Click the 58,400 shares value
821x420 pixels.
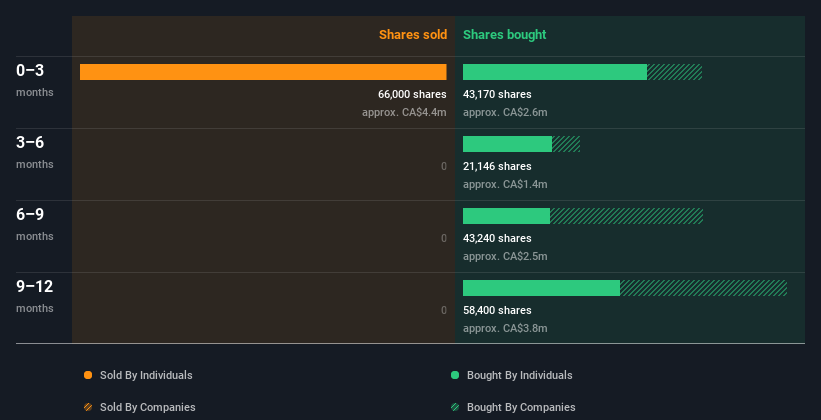click(x=497, y=311)
